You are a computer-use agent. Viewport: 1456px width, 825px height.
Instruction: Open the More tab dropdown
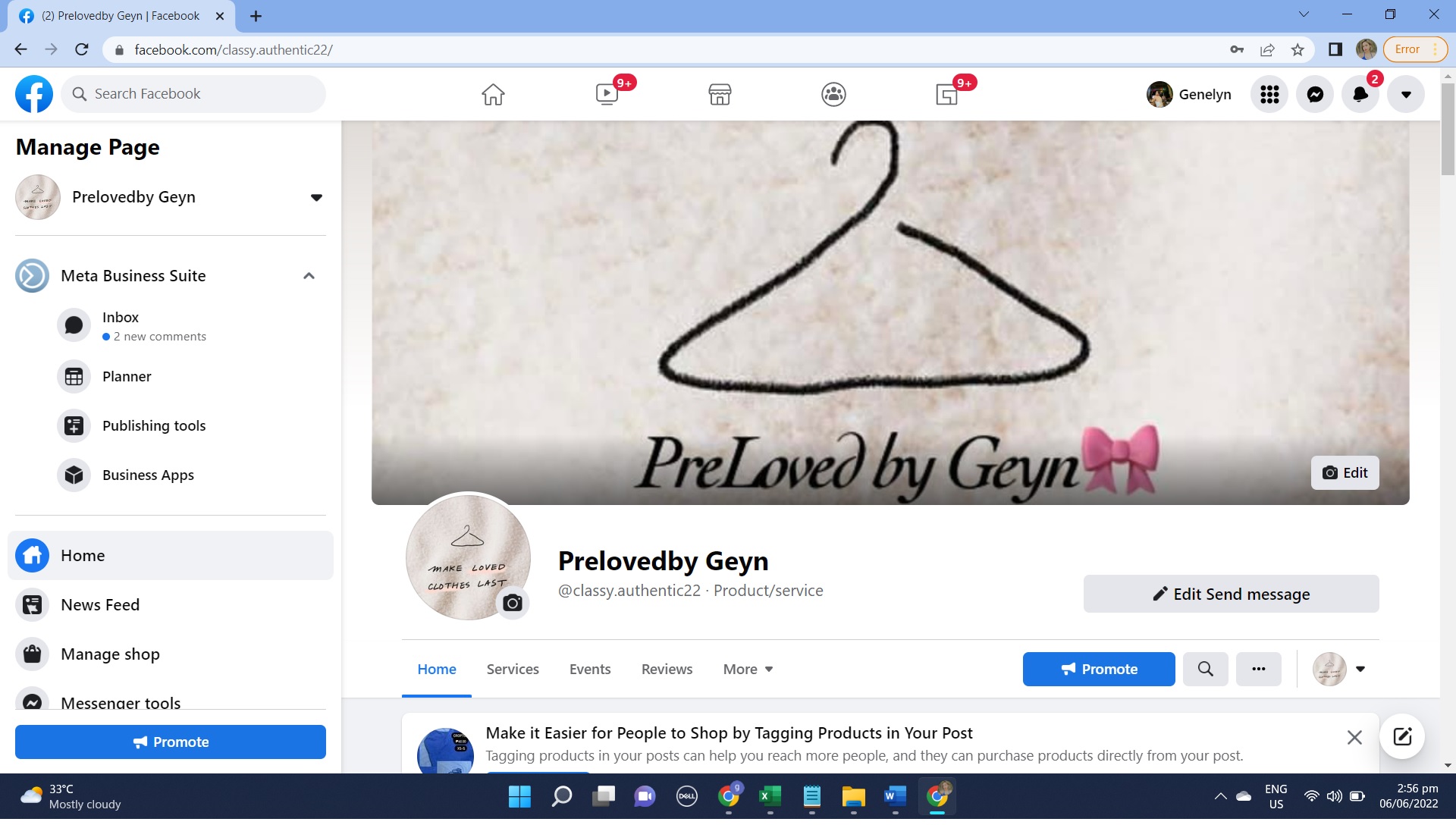(748, 669)
